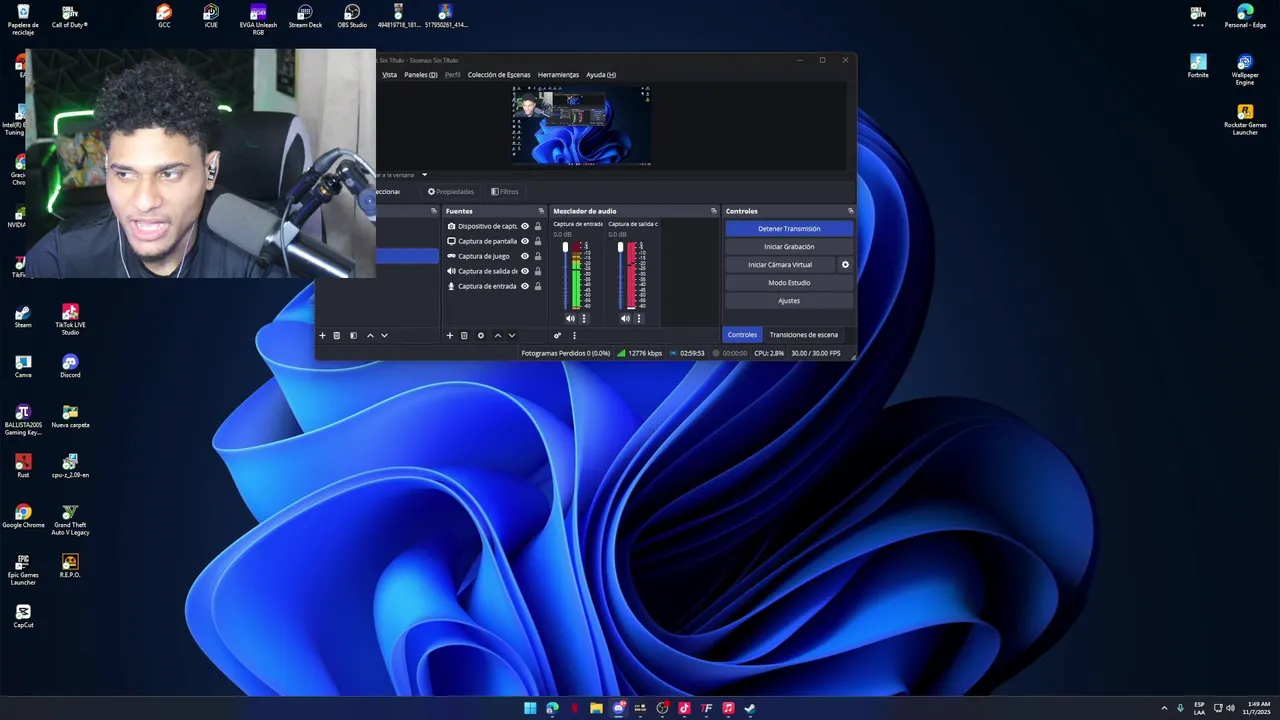The width and height of the screenshot is (1280, 720).
Task: Add a source in OBS Fuentes panel
Action: (450, 335)
